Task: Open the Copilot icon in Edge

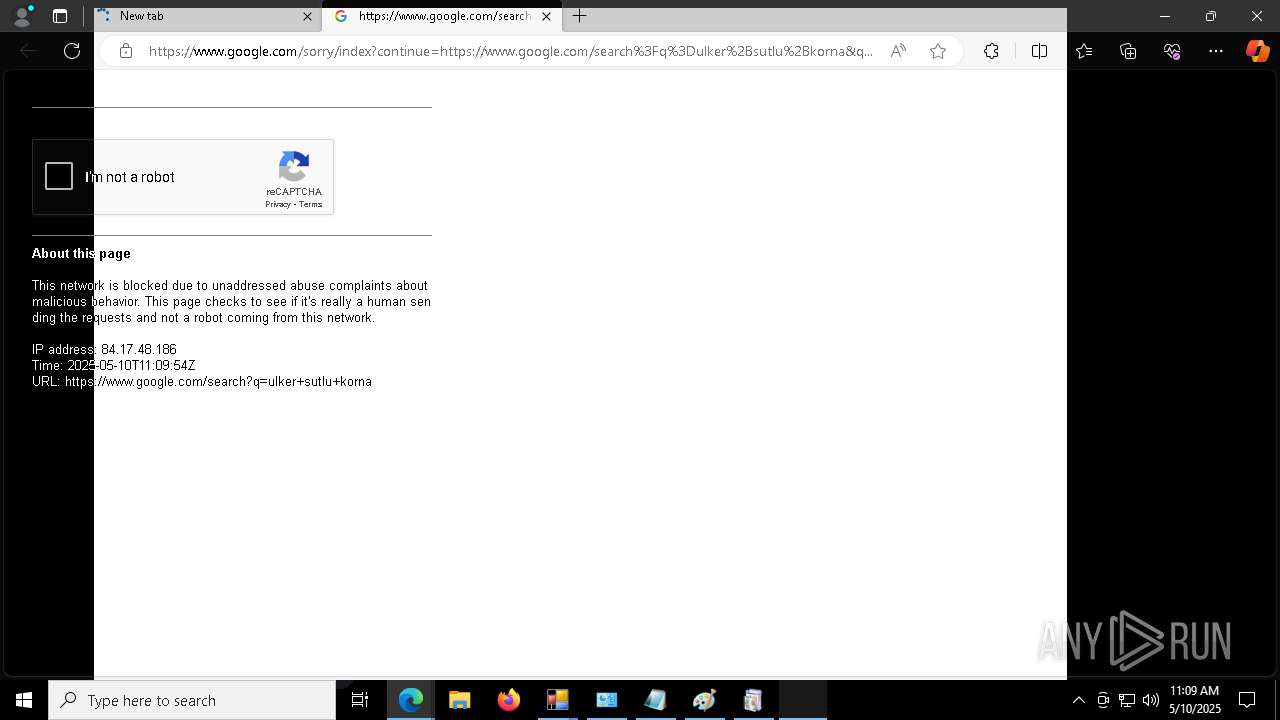Action: click(1257, 51)
